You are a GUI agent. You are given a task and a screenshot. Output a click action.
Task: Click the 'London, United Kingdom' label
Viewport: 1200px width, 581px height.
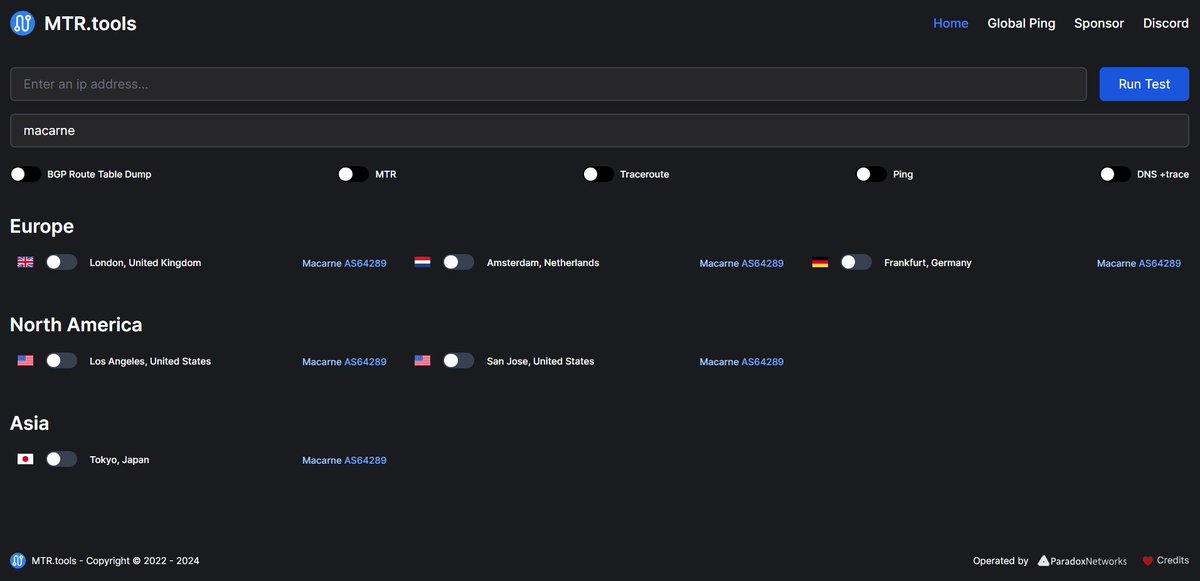point(145,263)
